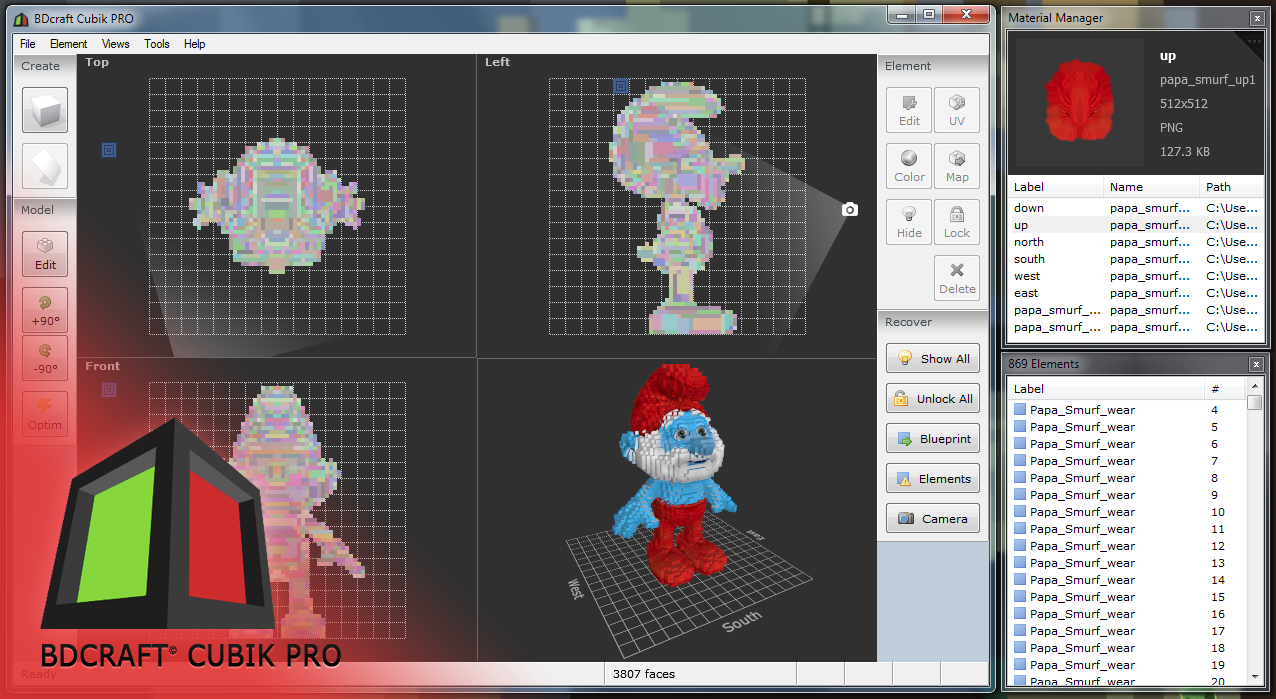This screenshot has width=1276, height=699.
Task: Click the Camera recover button
Action: (933, 518)
